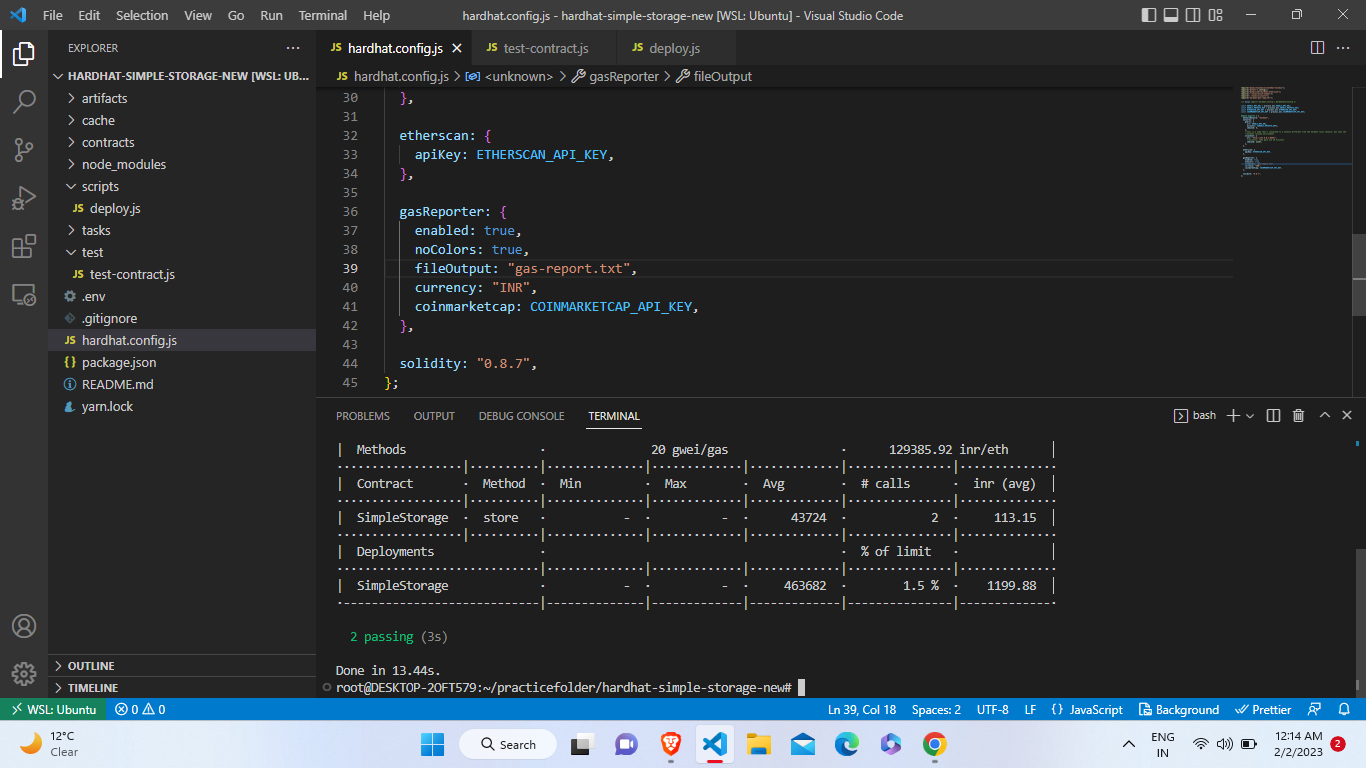This screenshot has height=768, width=1366.
Task: Click JavaScript language mode selector
Action: [1087, 709]
